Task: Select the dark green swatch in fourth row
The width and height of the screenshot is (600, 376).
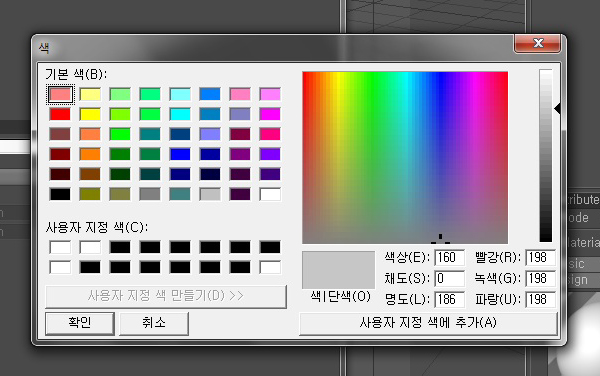Action: click(120, 154)
